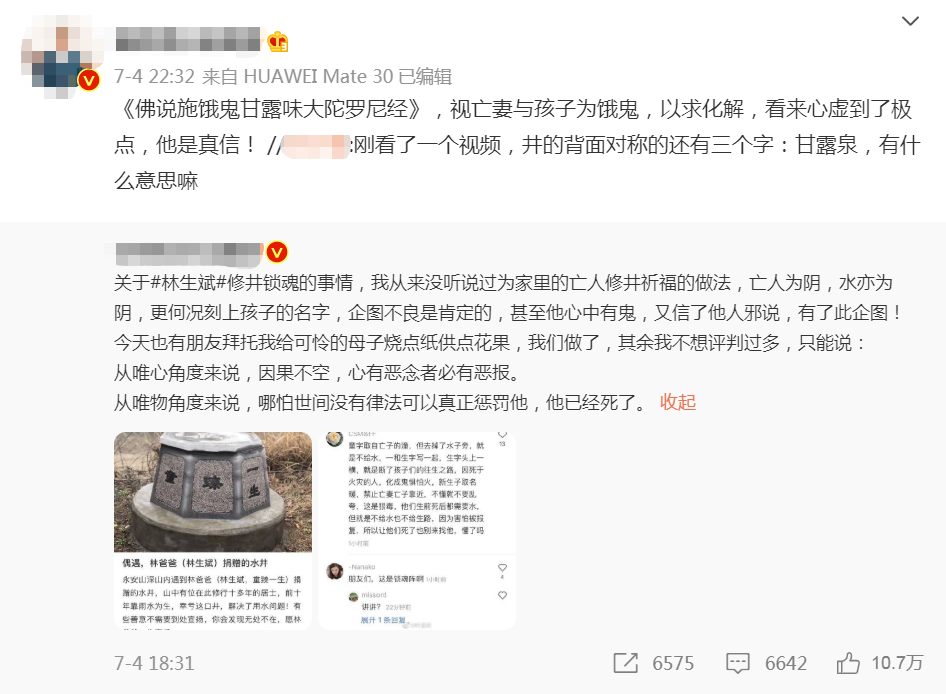The height and width of the screenshot is (694, 946).
Task: Click the 10.7万 likes count
Action: [x=897, y=663]
